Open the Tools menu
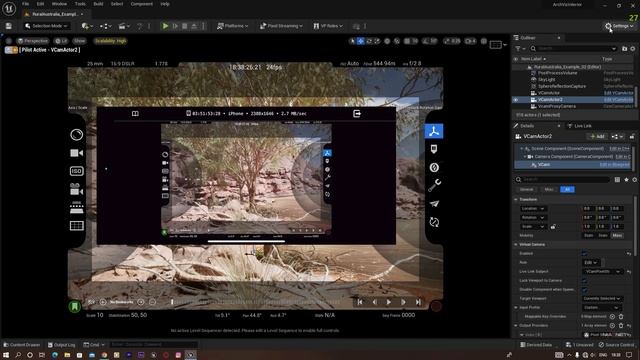The image size is (640, 360). coord(80,4)
